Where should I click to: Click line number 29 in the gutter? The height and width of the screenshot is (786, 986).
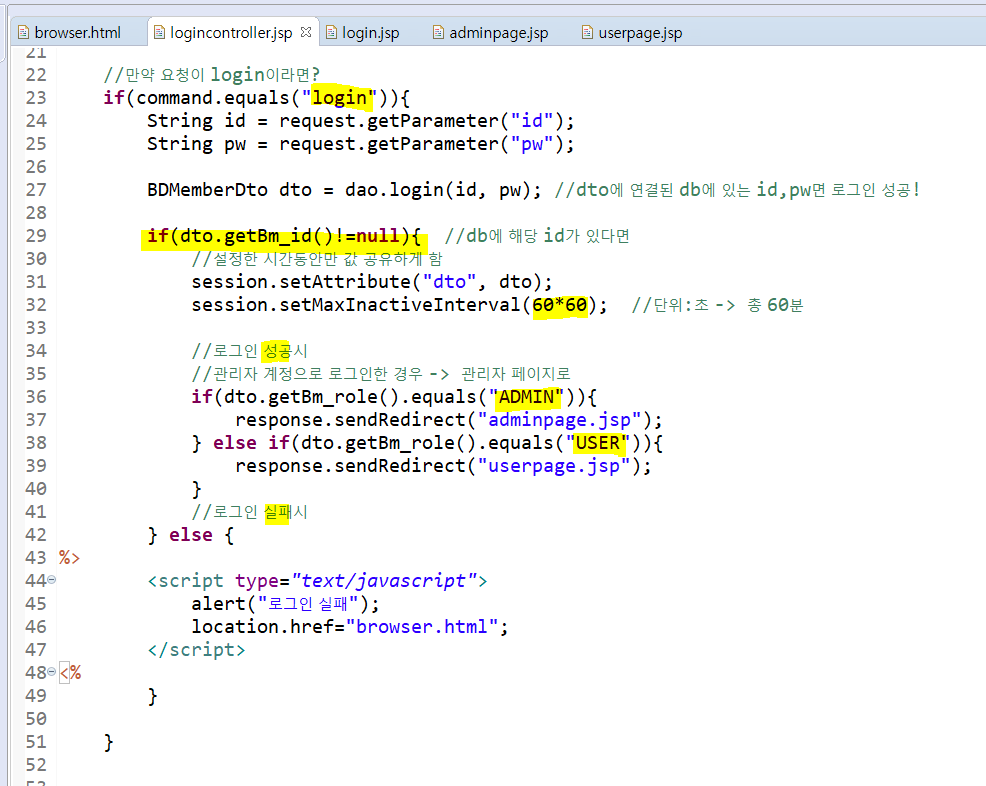(x=36, y=236)
